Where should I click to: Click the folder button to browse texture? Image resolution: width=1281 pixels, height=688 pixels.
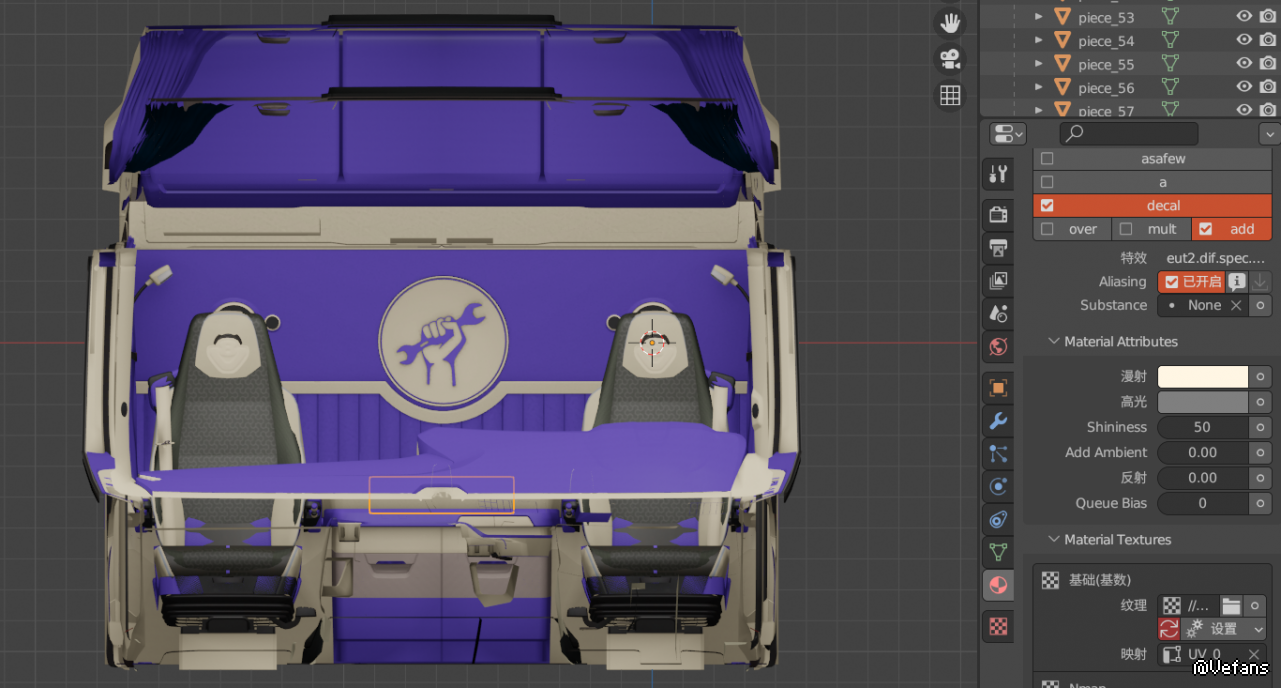[x=1231, y=606]
